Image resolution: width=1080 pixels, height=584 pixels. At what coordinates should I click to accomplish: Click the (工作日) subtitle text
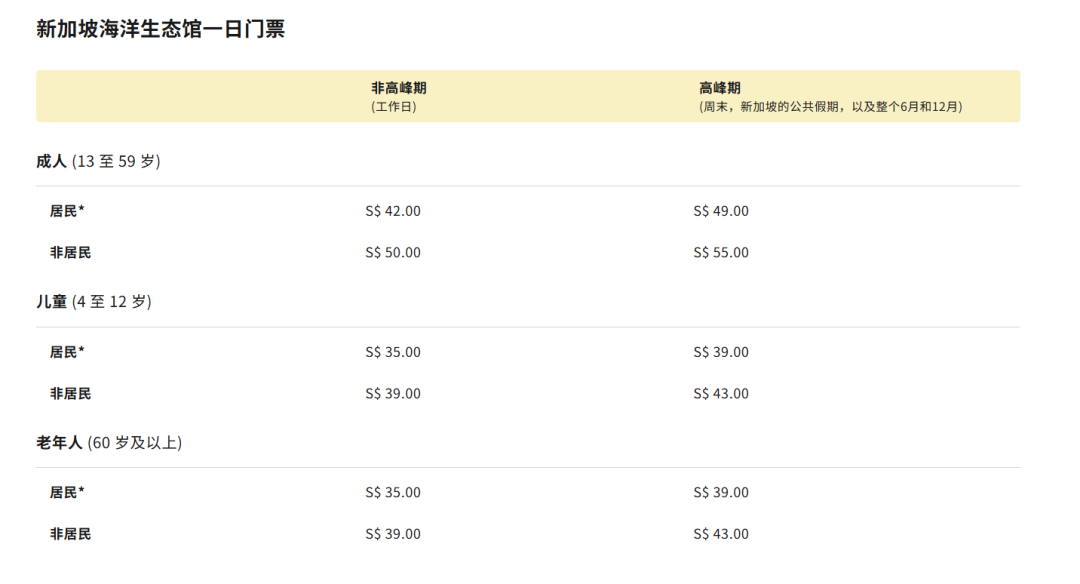[x=393, y=107]
